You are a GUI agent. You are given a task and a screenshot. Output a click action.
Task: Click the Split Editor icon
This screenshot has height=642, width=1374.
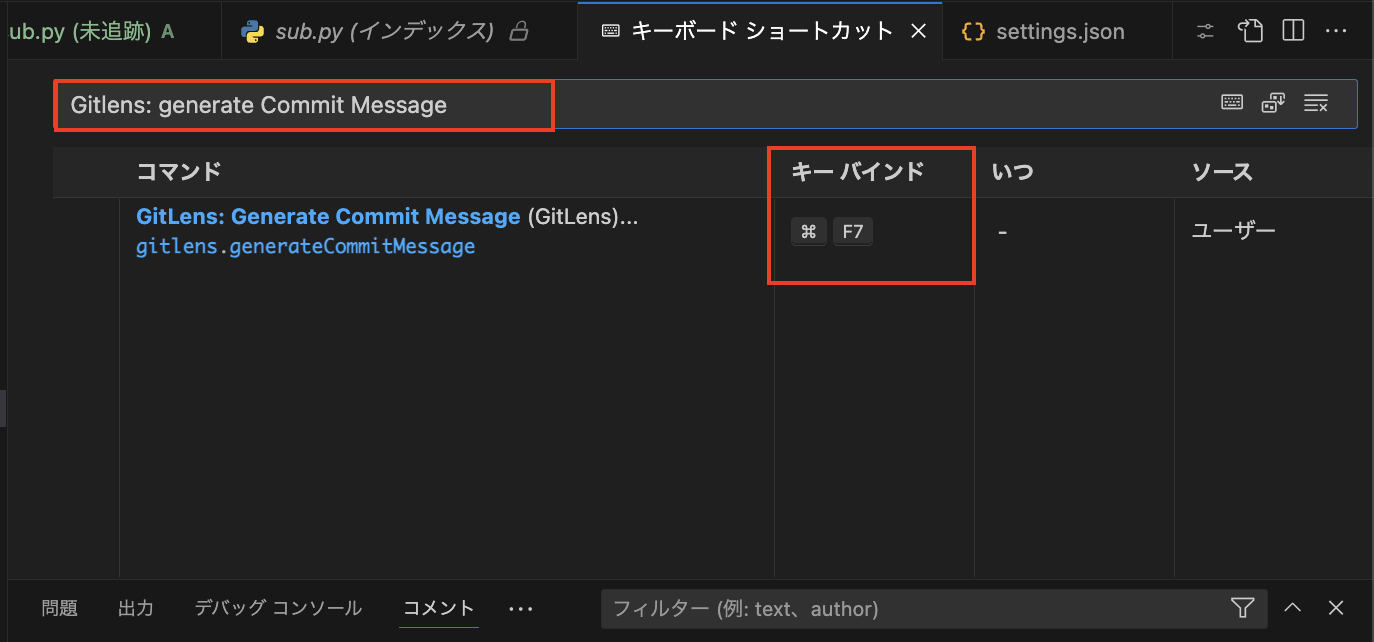1292,31
